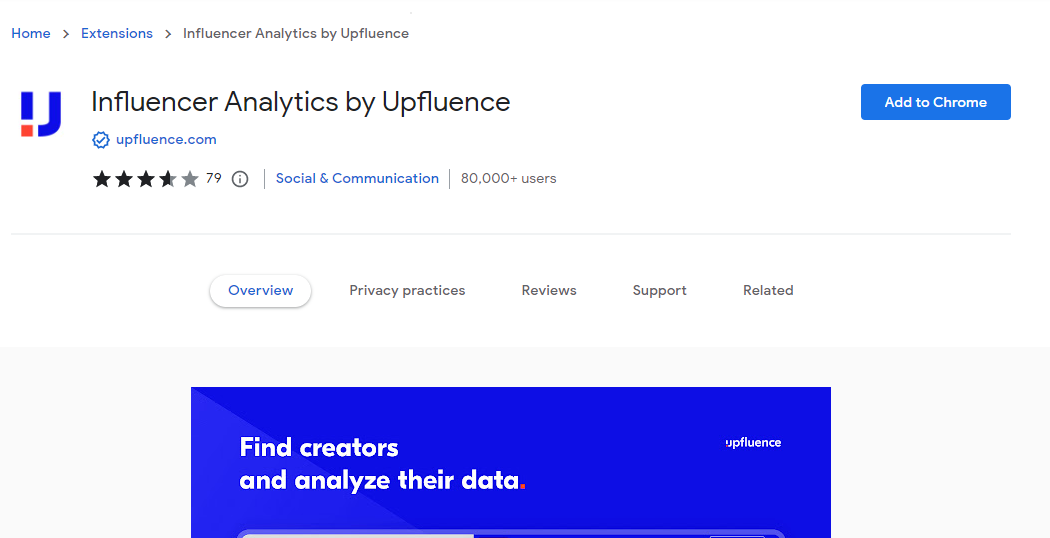The width and height of the screenshot is (1050, 538).
Task: Click the Upfluence extension logo icon
Action: coord(41,114)
